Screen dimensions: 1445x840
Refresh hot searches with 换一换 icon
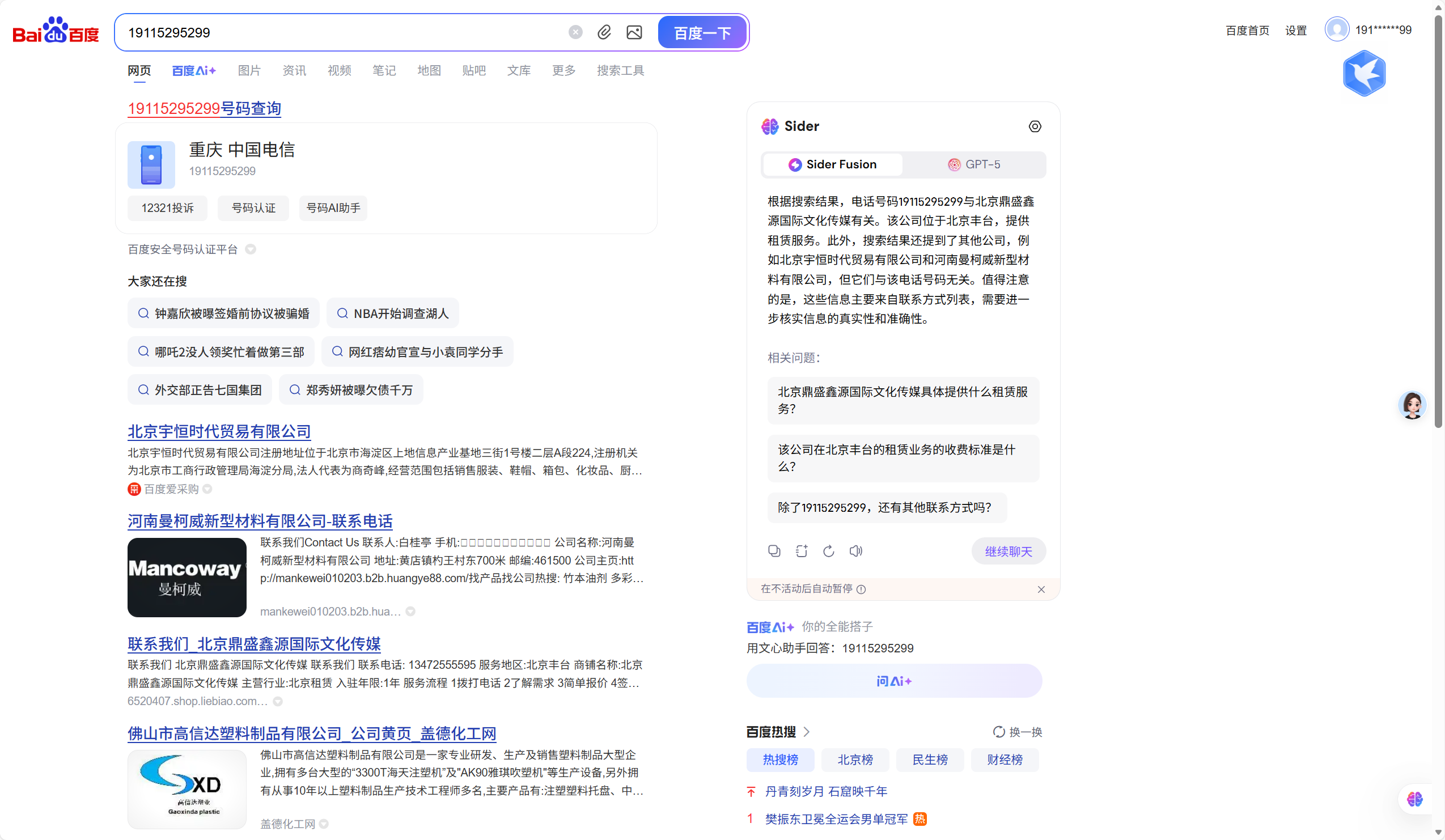pyautogui.click(x=999, y=732)
